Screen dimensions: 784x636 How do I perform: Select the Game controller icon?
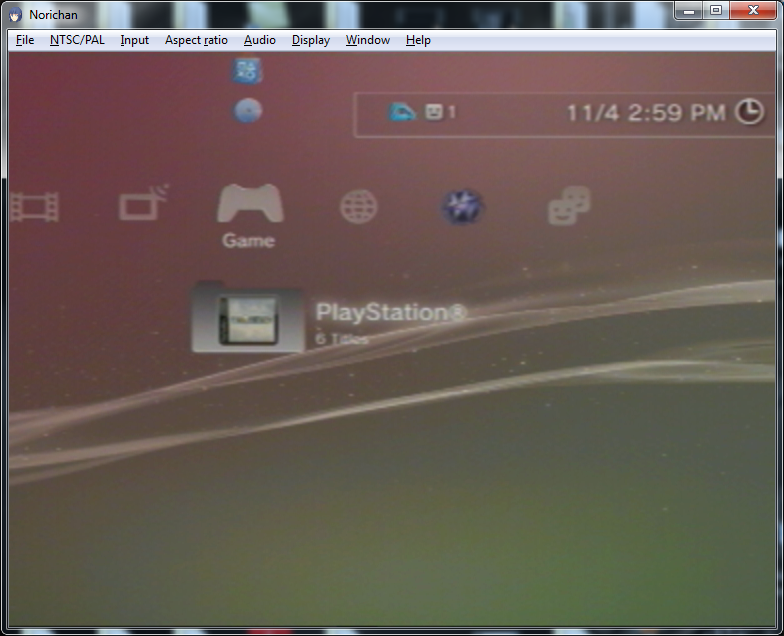click(x=249, y=204)
